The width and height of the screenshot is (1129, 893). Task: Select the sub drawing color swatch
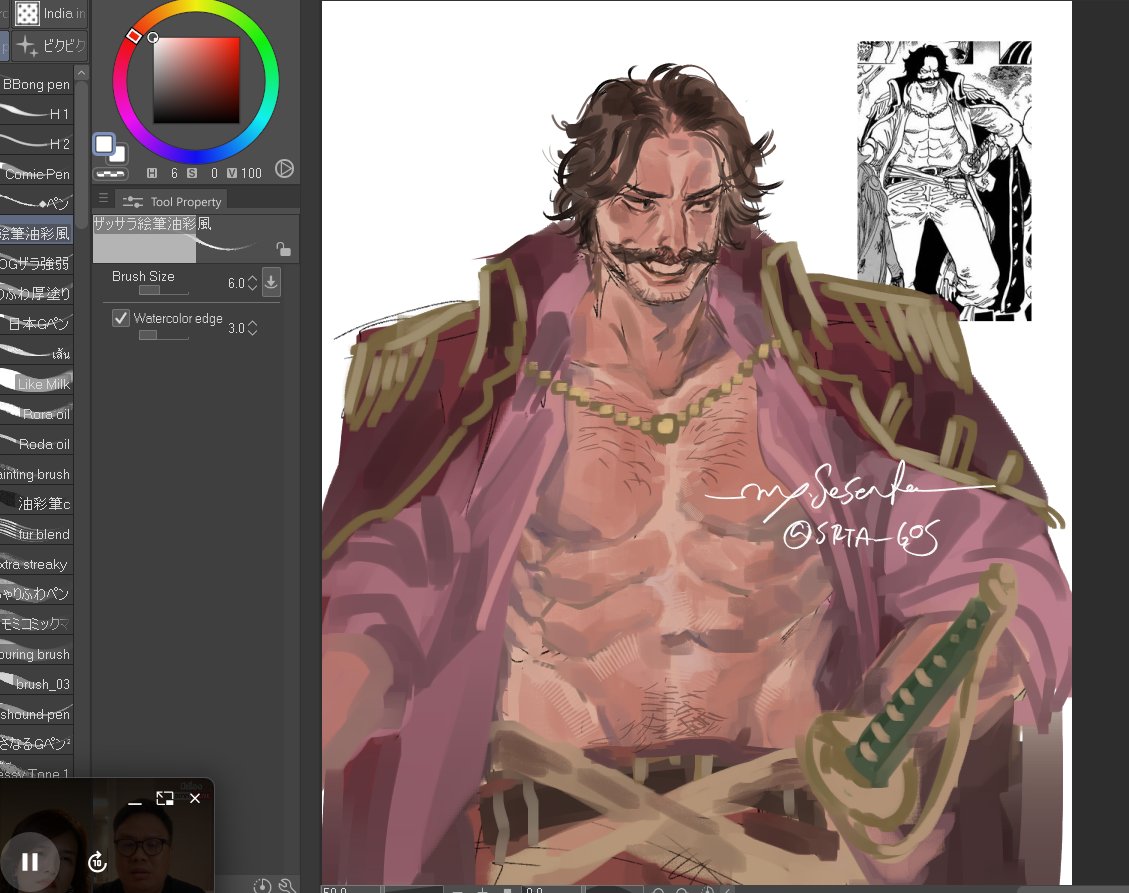[x=119, y=155]
